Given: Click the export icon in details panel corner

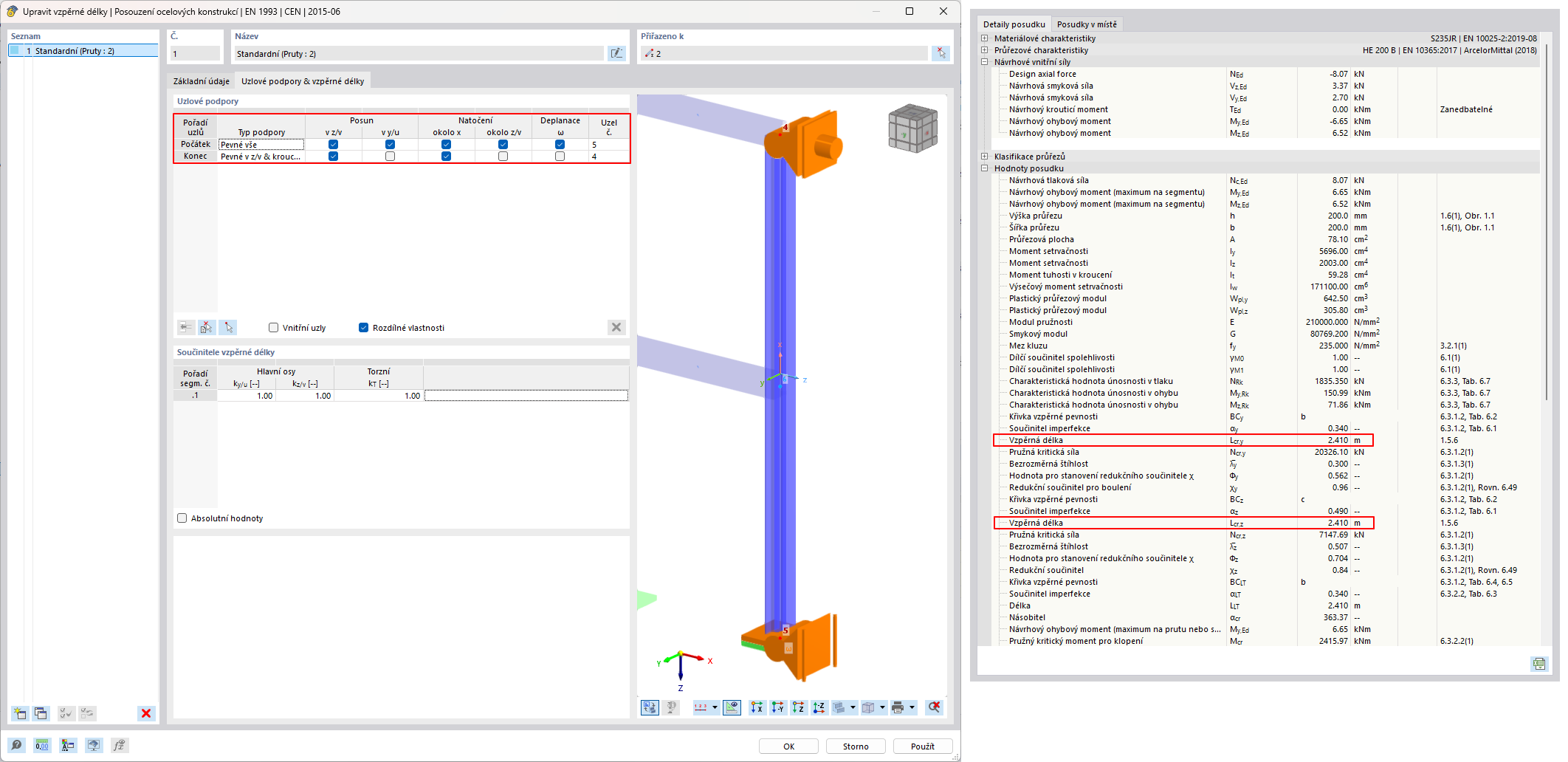Looking at the screenshot, I should 1538,664.
